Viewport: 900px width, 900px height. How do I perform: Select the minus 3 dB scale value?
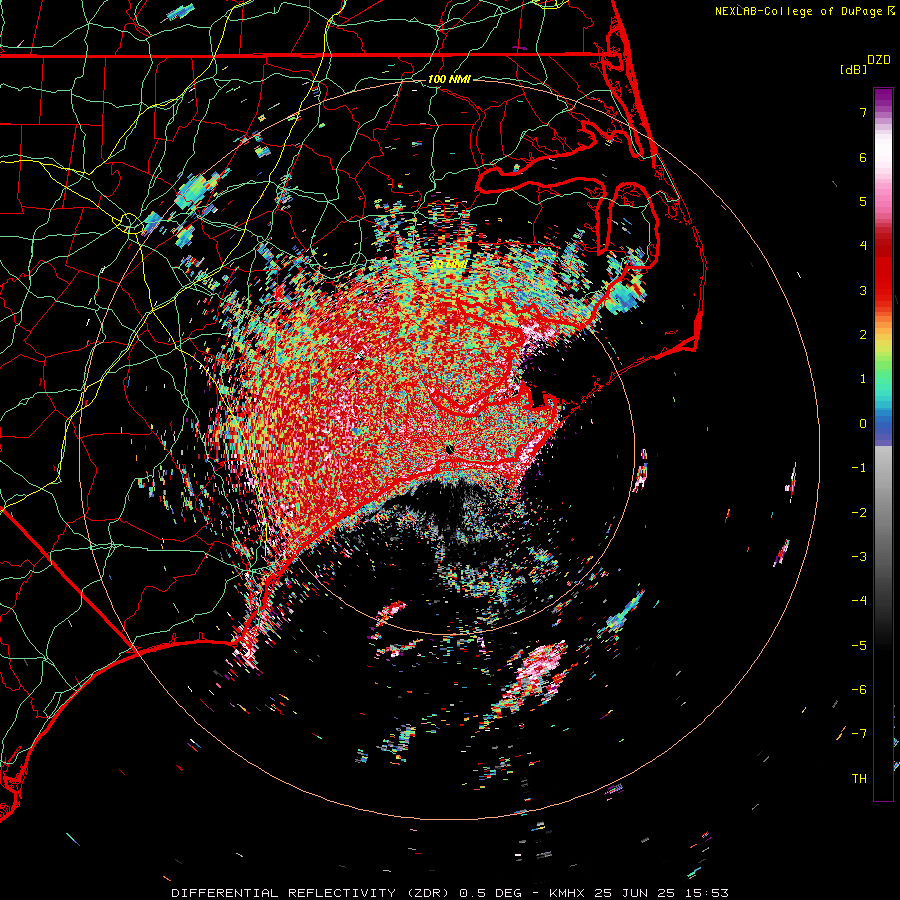[859, 557]
